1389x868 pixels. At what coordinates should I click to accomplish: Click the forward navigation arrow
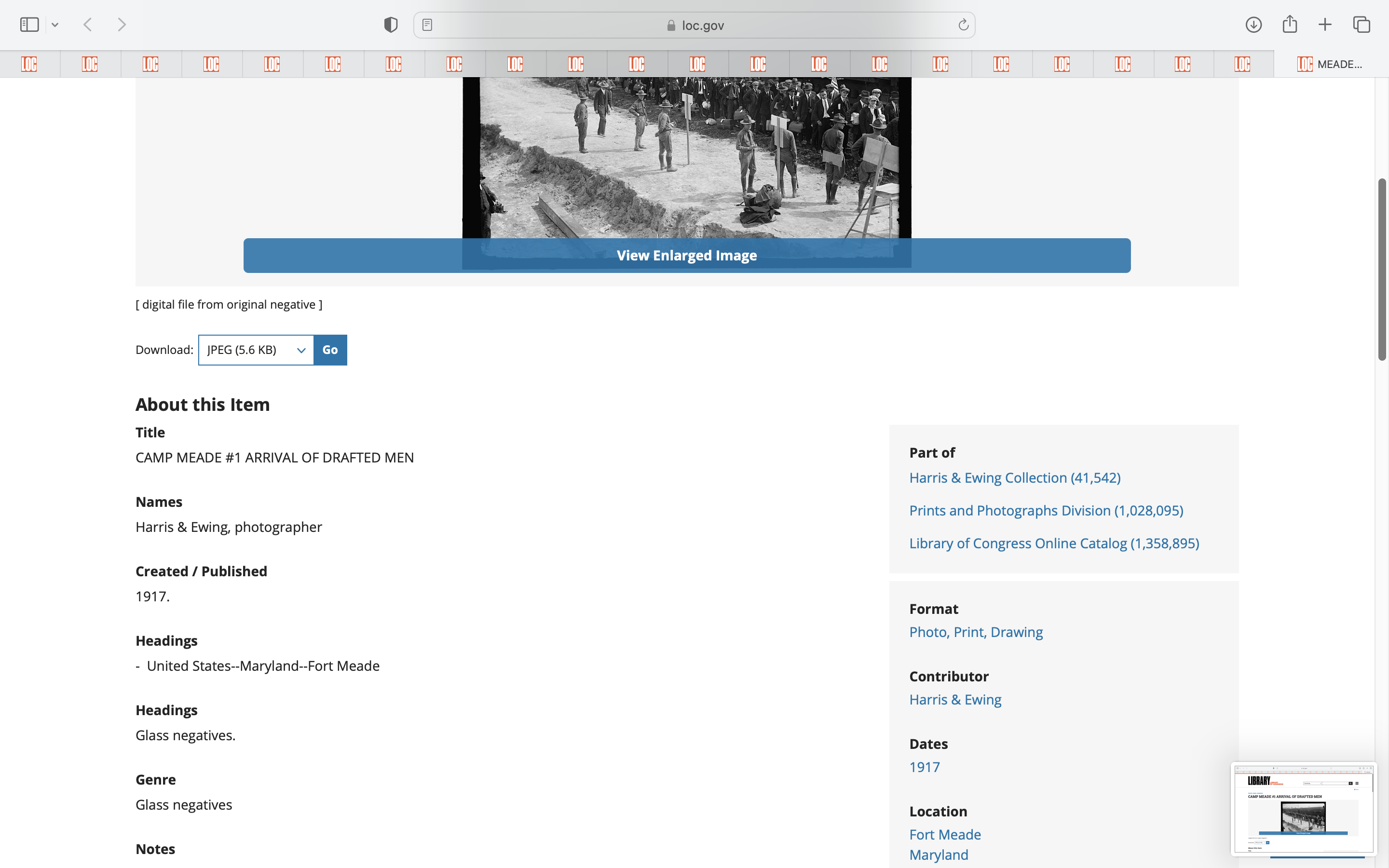point(122,25)
